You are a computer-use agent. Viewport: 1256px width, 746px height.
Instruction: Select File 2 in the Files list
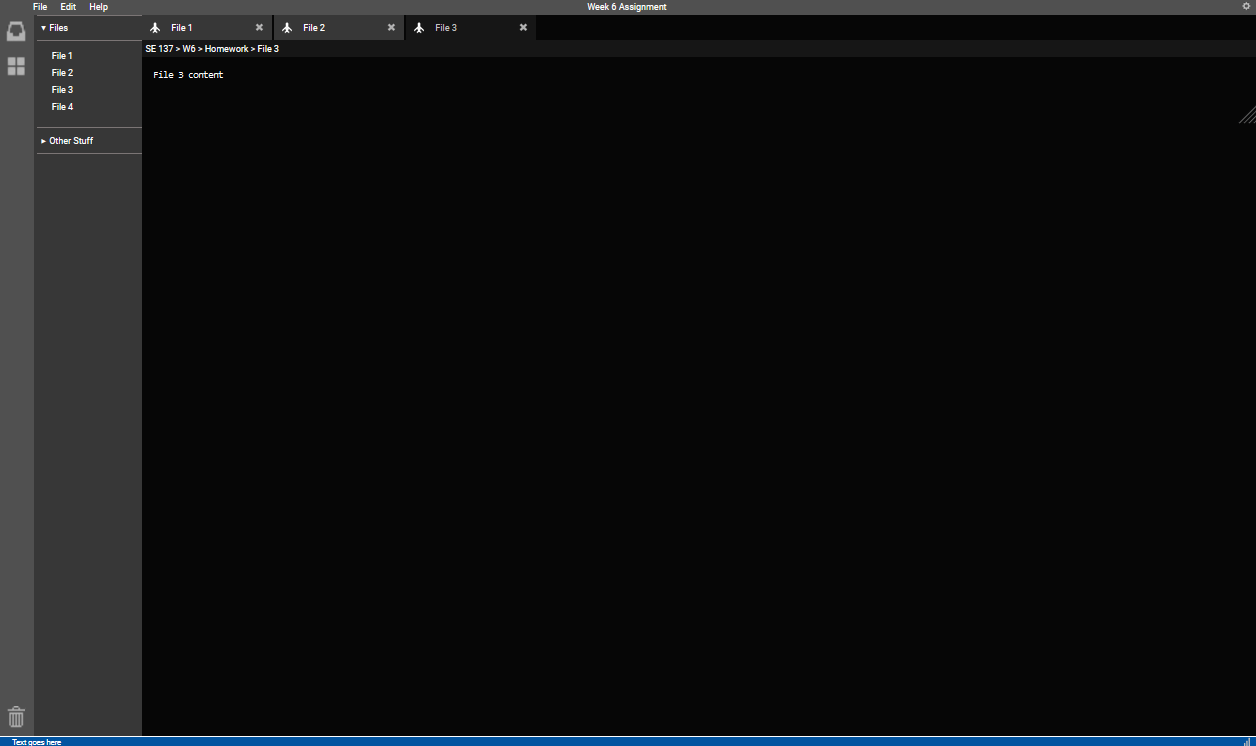(62, 73)
